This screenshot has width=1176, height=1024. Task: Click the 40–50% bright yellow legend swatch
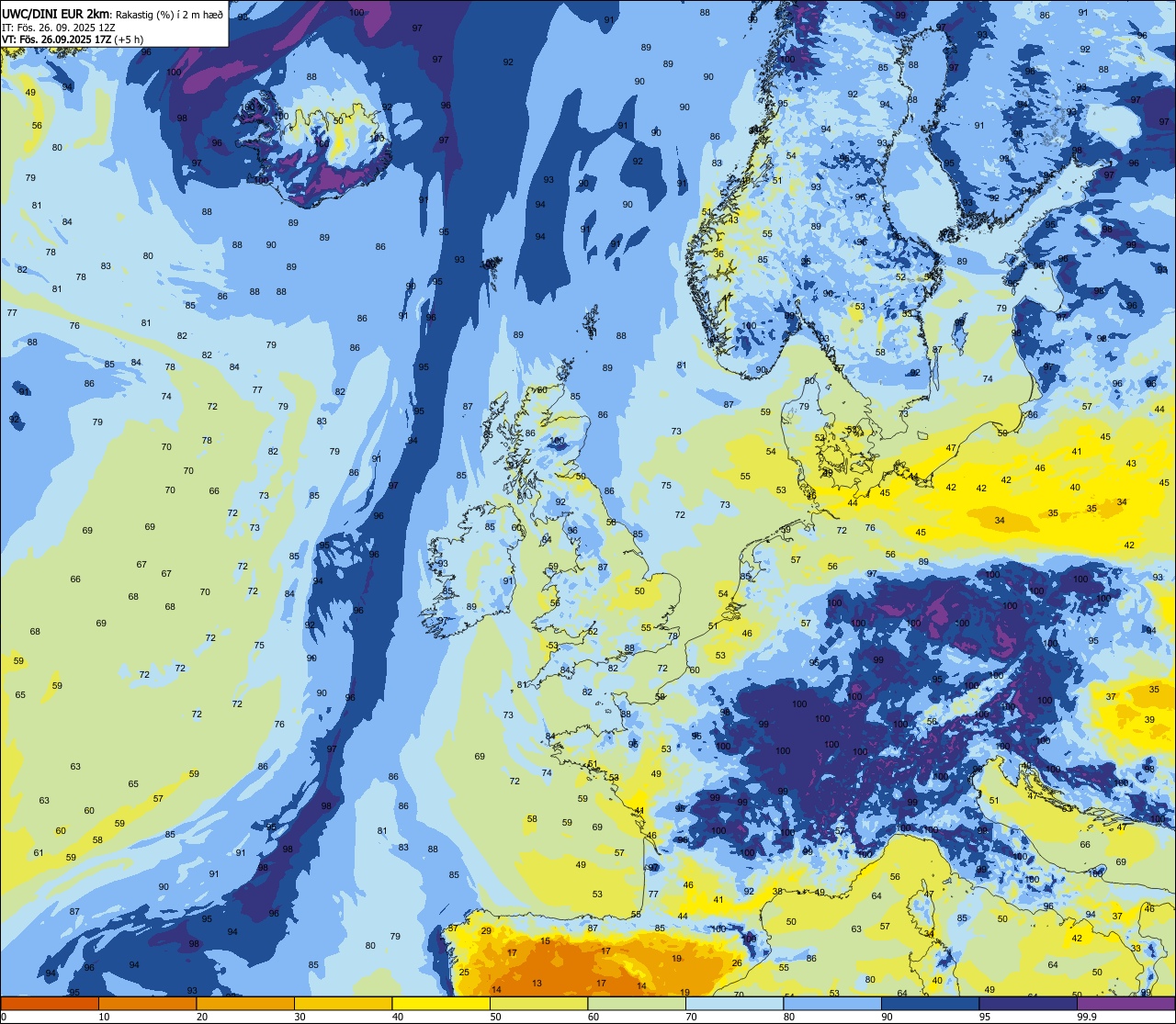pos(441,1003)
